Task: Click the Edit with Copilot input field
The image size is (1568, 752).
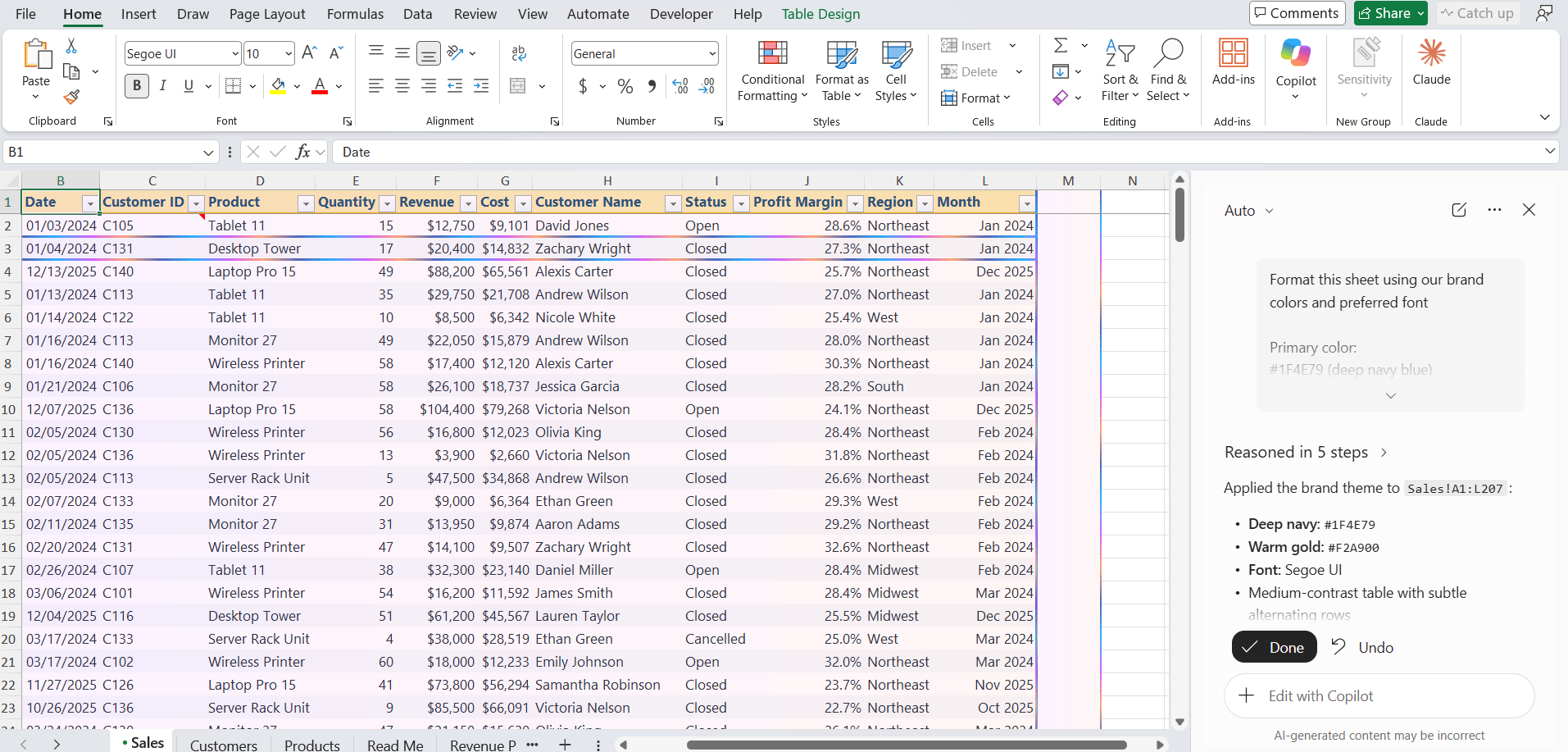Action: [x=1379, y=695]
